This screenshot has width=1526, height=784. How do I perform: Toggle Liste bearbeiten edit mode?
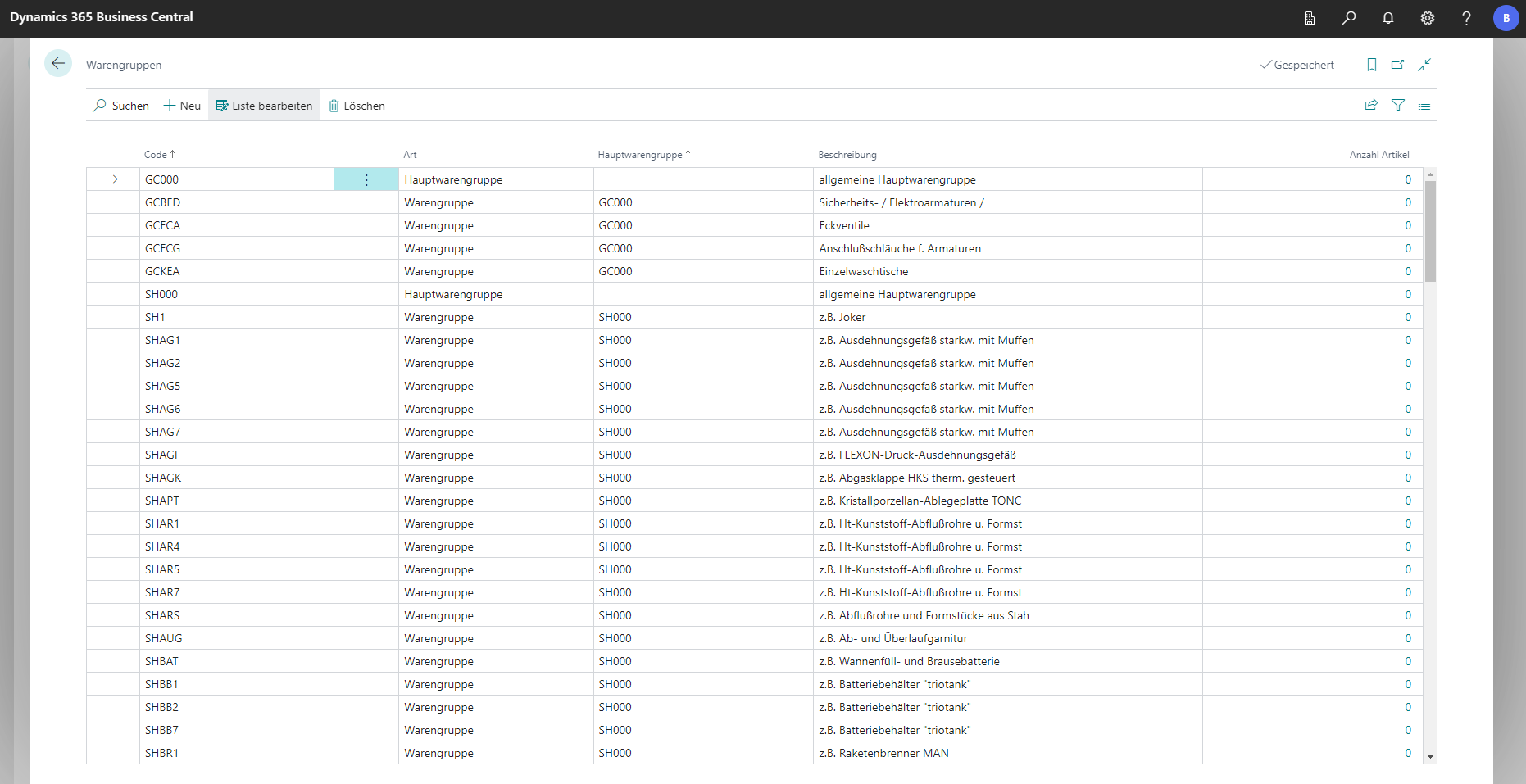click(264, 106)
